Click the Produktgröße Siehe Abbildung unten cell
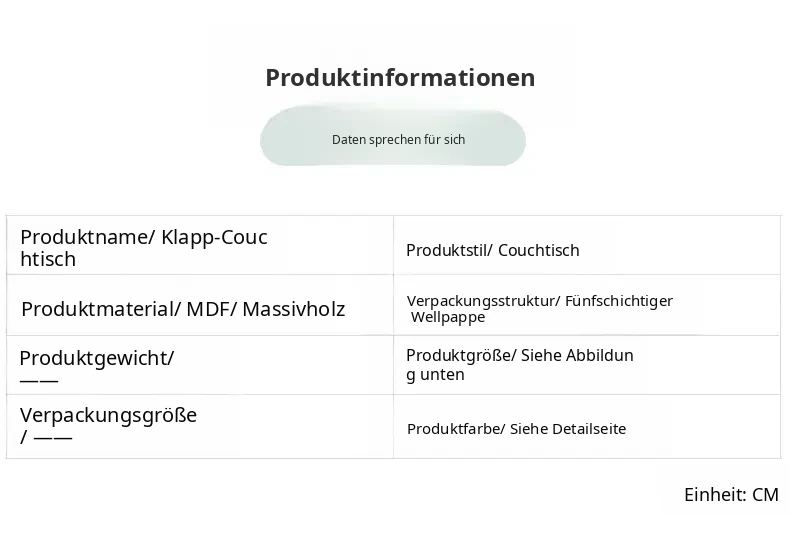 click(587, 365)
